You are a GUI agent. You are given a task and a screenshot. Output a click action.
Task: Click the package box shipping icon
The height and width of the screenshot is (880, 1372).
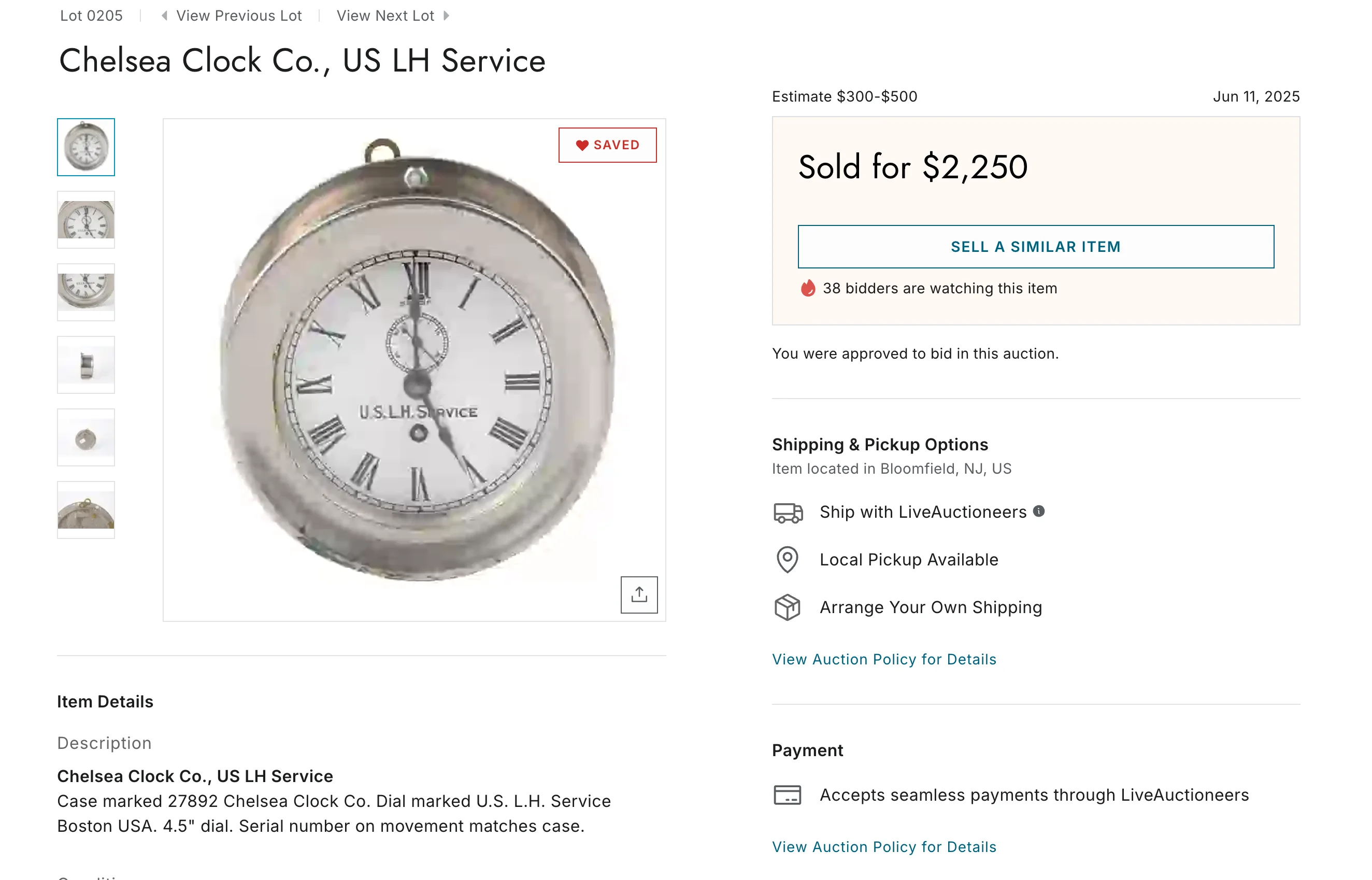click(x=787, y=607)
